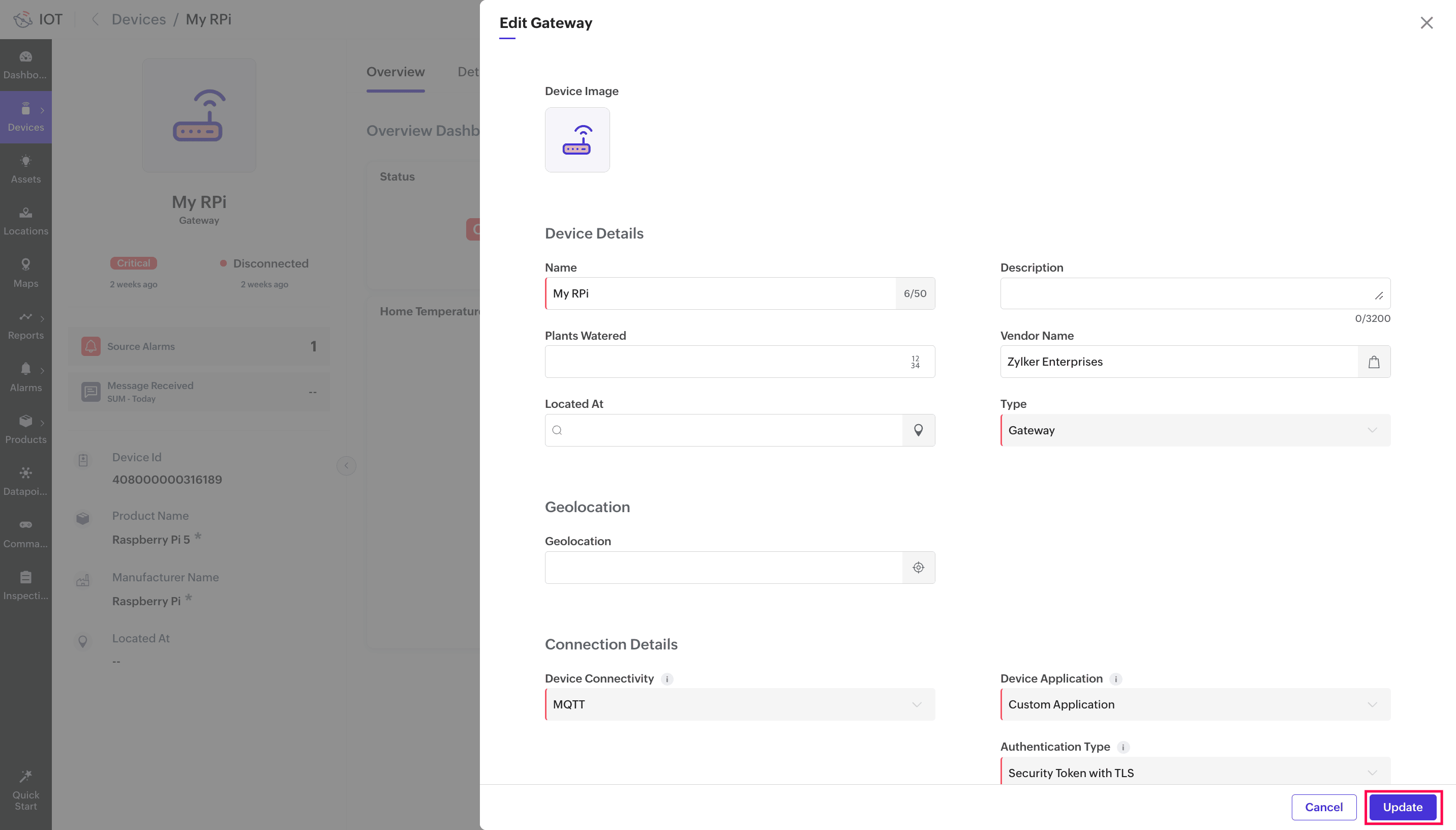
Task: Click the Device Application info icon
Action: point(1115,679)
